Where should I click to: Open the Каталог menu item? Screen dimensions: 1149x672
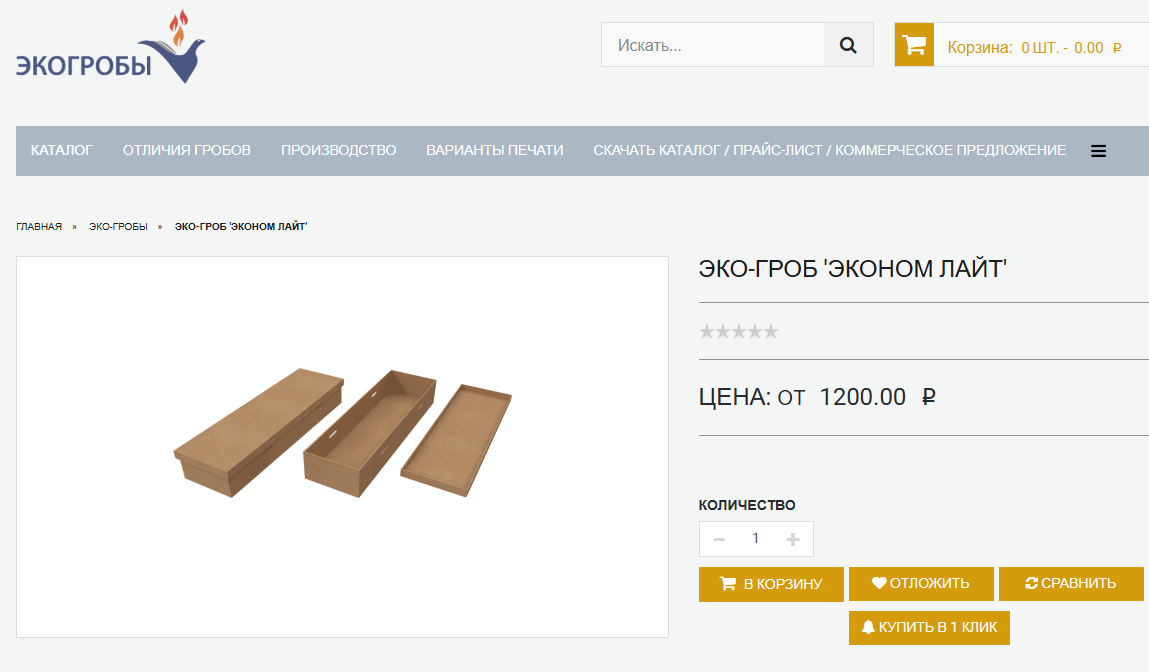pyautogui.click(x=62, y=151)
